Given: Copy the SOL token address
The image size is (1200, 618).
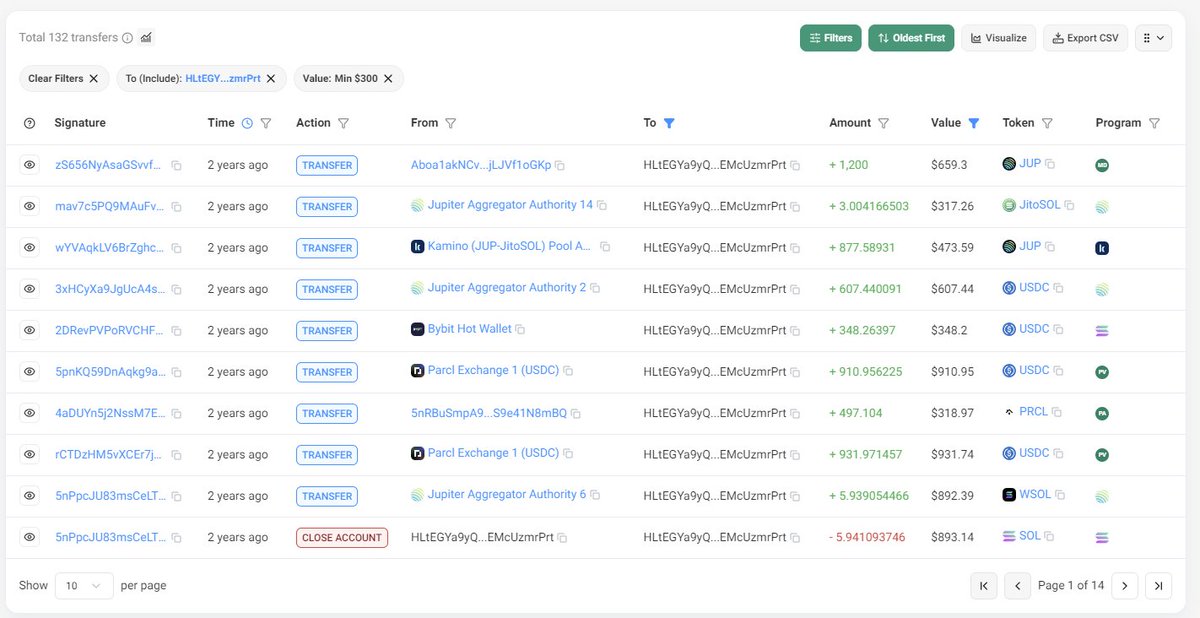Looking at the screenshot, I should coord(1050,537).
